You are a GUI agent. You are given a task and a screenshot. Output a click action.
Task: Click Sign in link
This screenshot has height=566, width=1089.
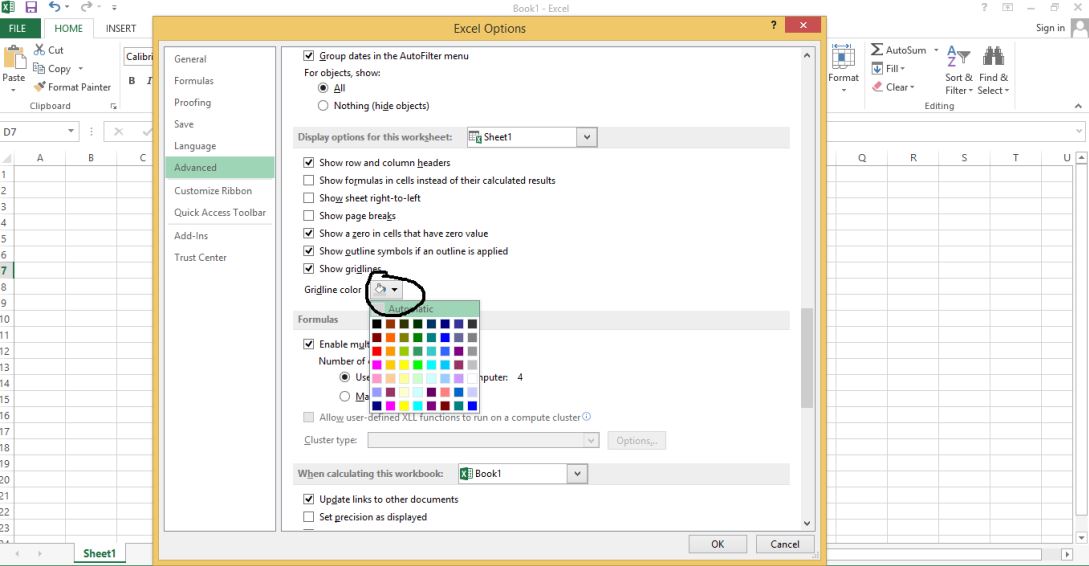click(x=1050, y=28)
